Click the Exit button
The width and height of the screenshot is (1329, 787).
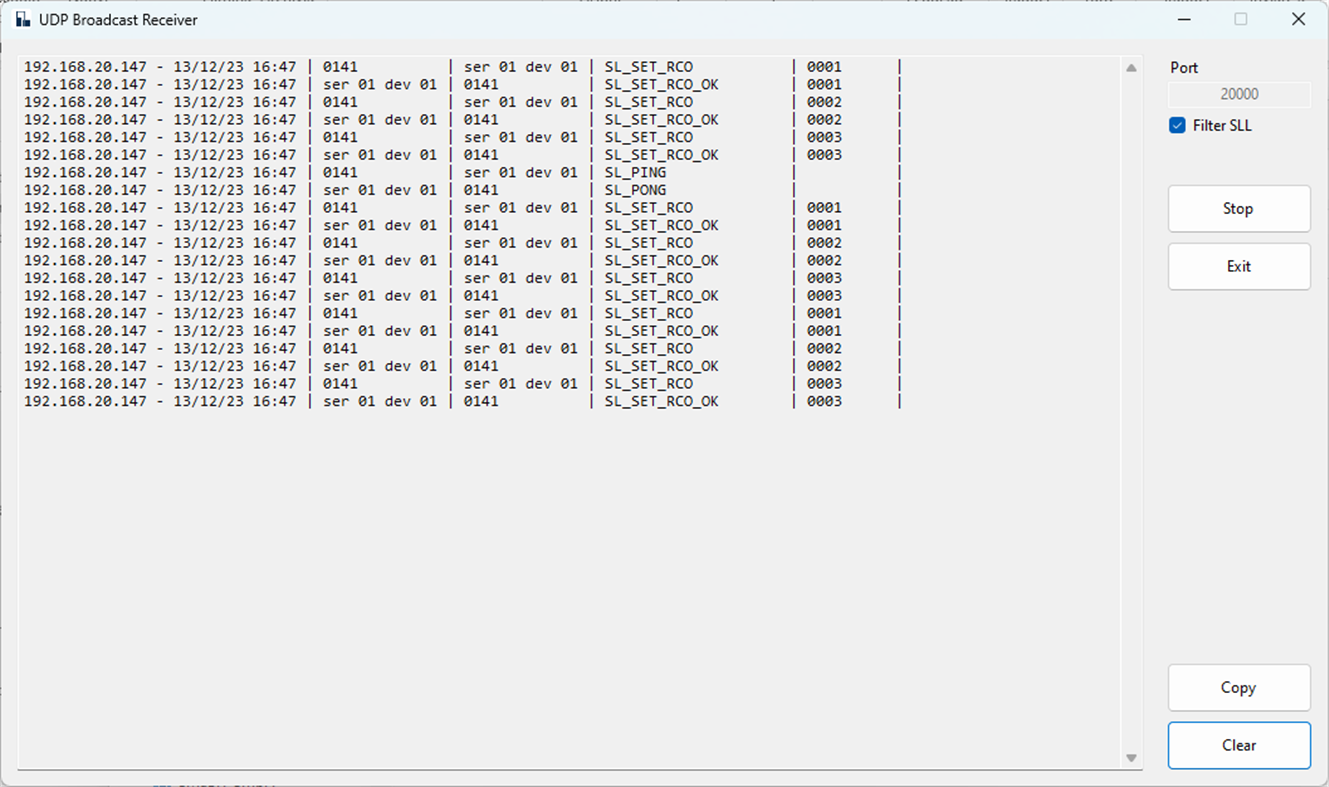pyautogui.click(x=1238, y=266)
